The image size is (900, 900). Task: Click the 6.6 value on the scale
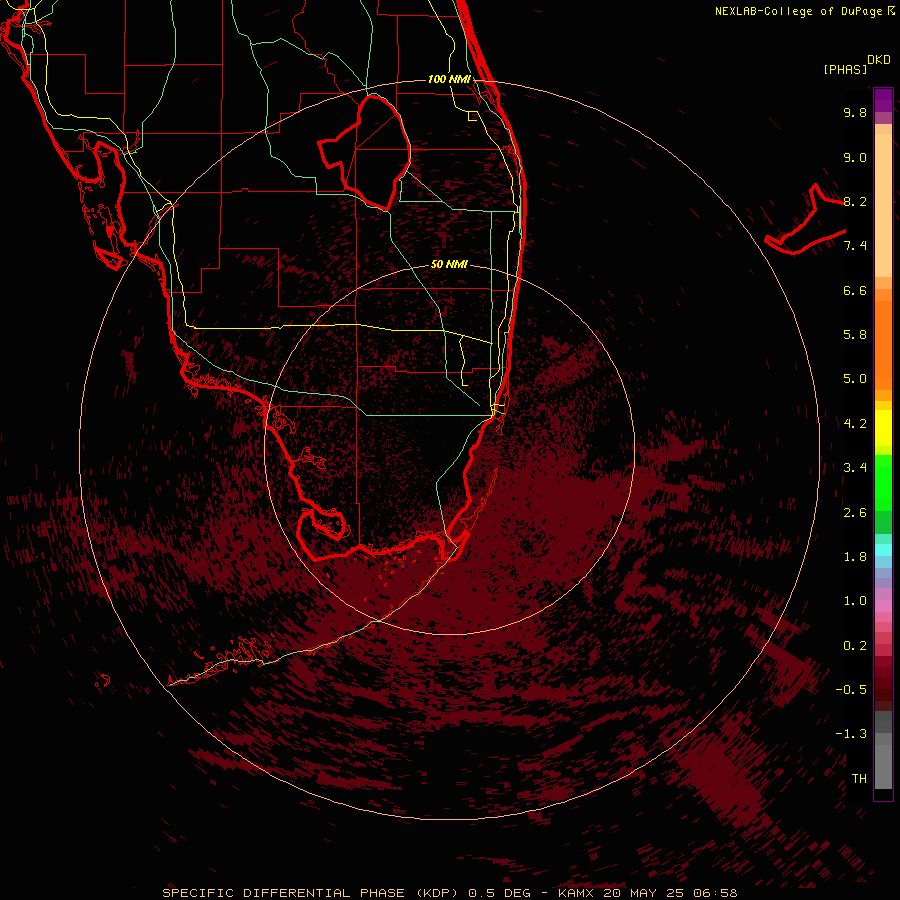855,290
